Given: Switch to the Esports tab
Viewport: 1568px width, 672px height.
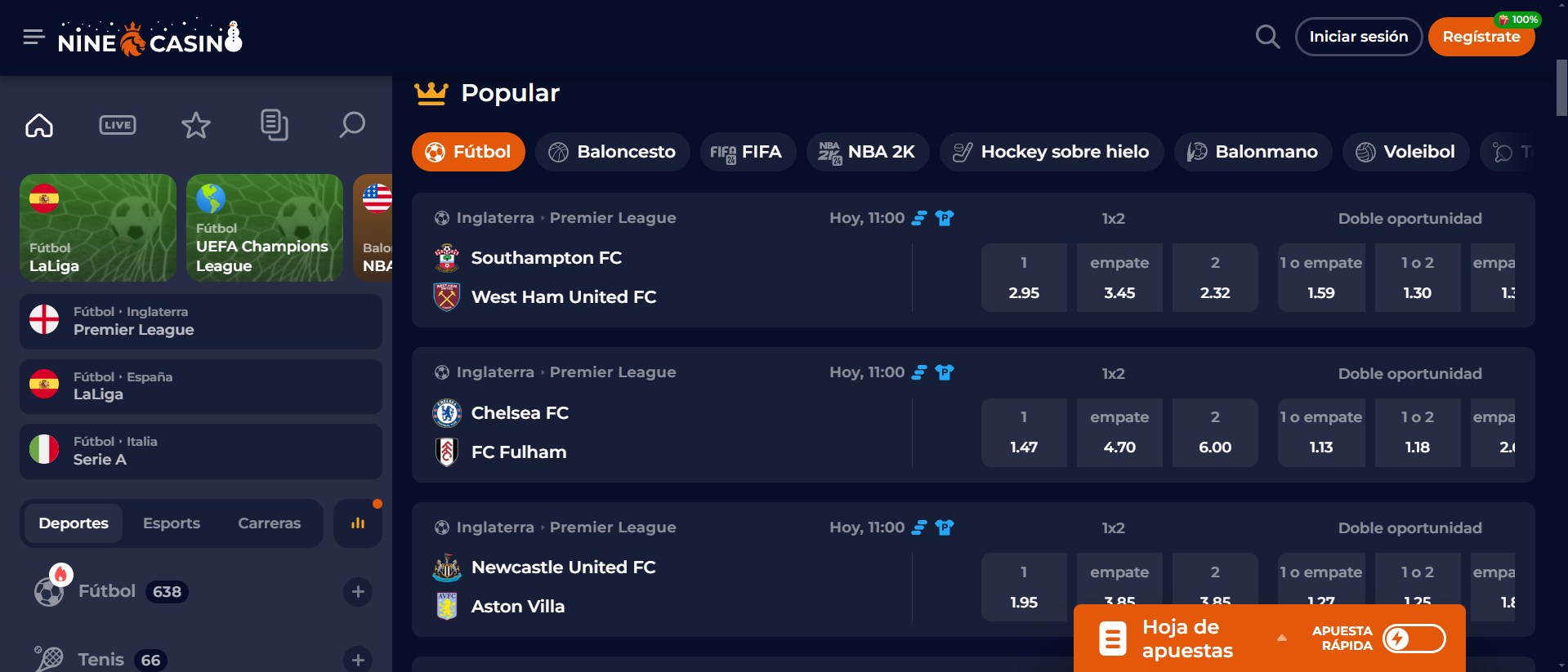Looking at the screenshot, I should click(x=172, y=523).
